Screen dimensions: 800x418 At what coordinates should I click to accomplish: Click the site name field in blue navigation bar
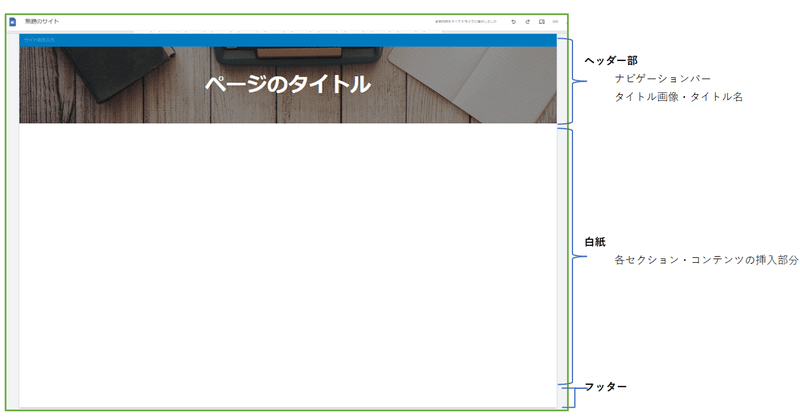click(39, 40)
